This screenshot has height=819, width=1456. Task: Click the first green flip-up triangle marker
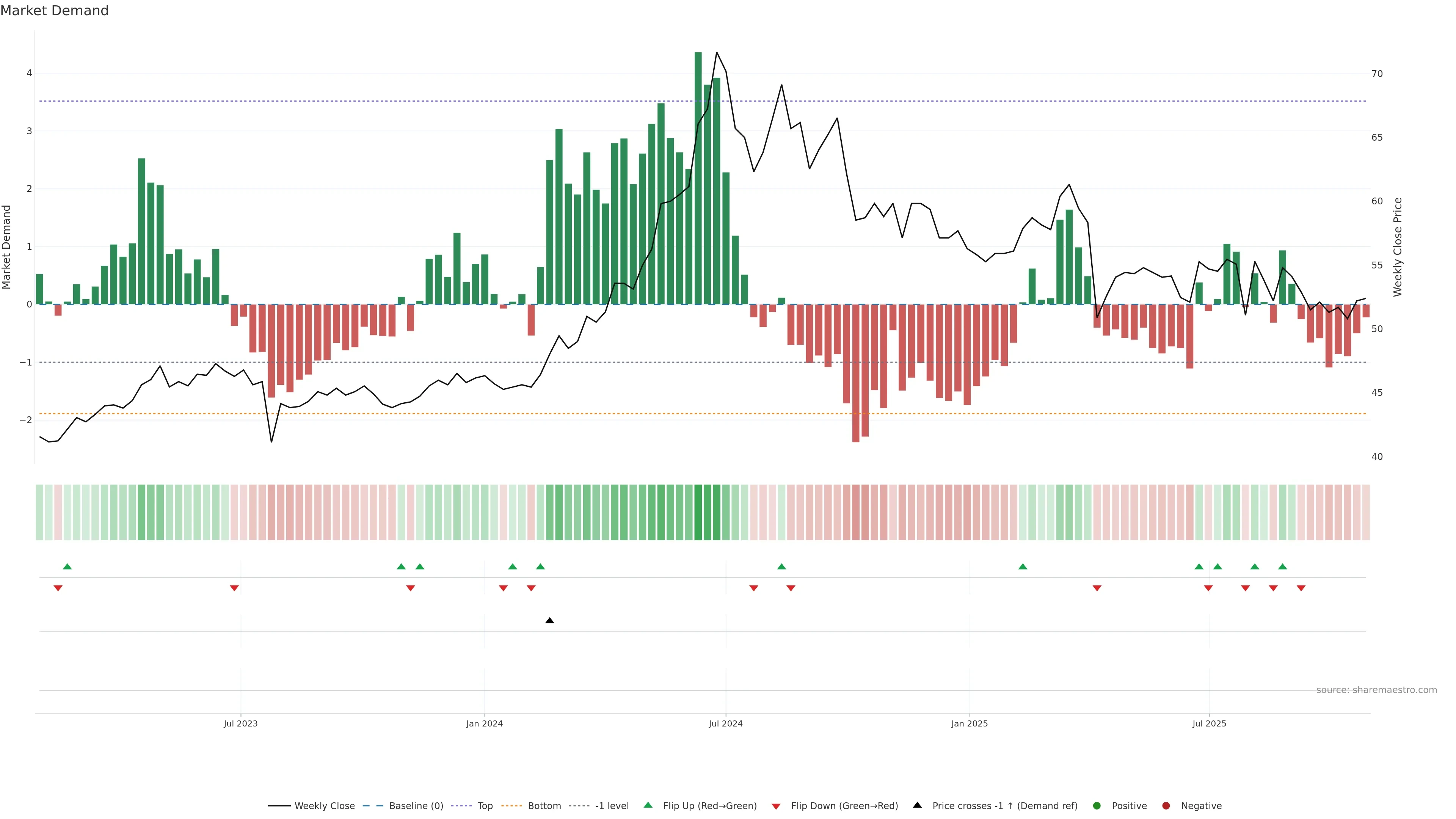click(67, 566)
